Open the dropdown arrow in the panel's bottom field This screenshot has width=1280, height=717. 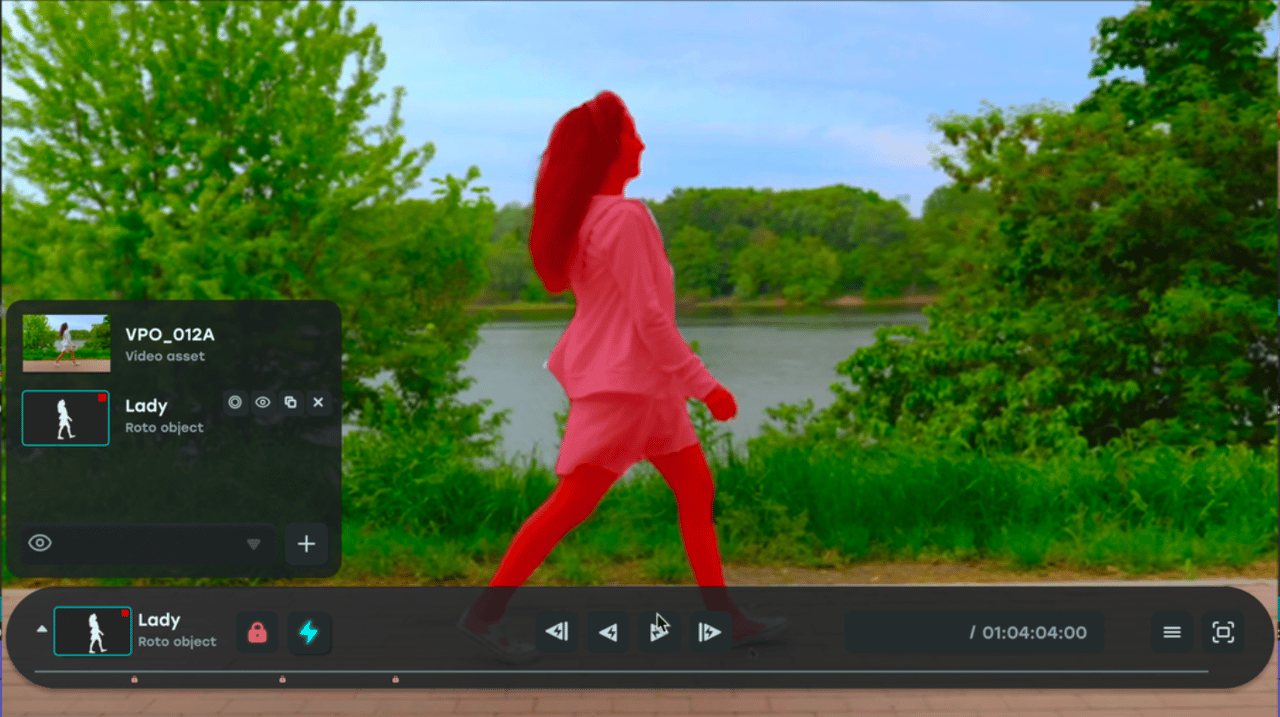coord(254,544)
